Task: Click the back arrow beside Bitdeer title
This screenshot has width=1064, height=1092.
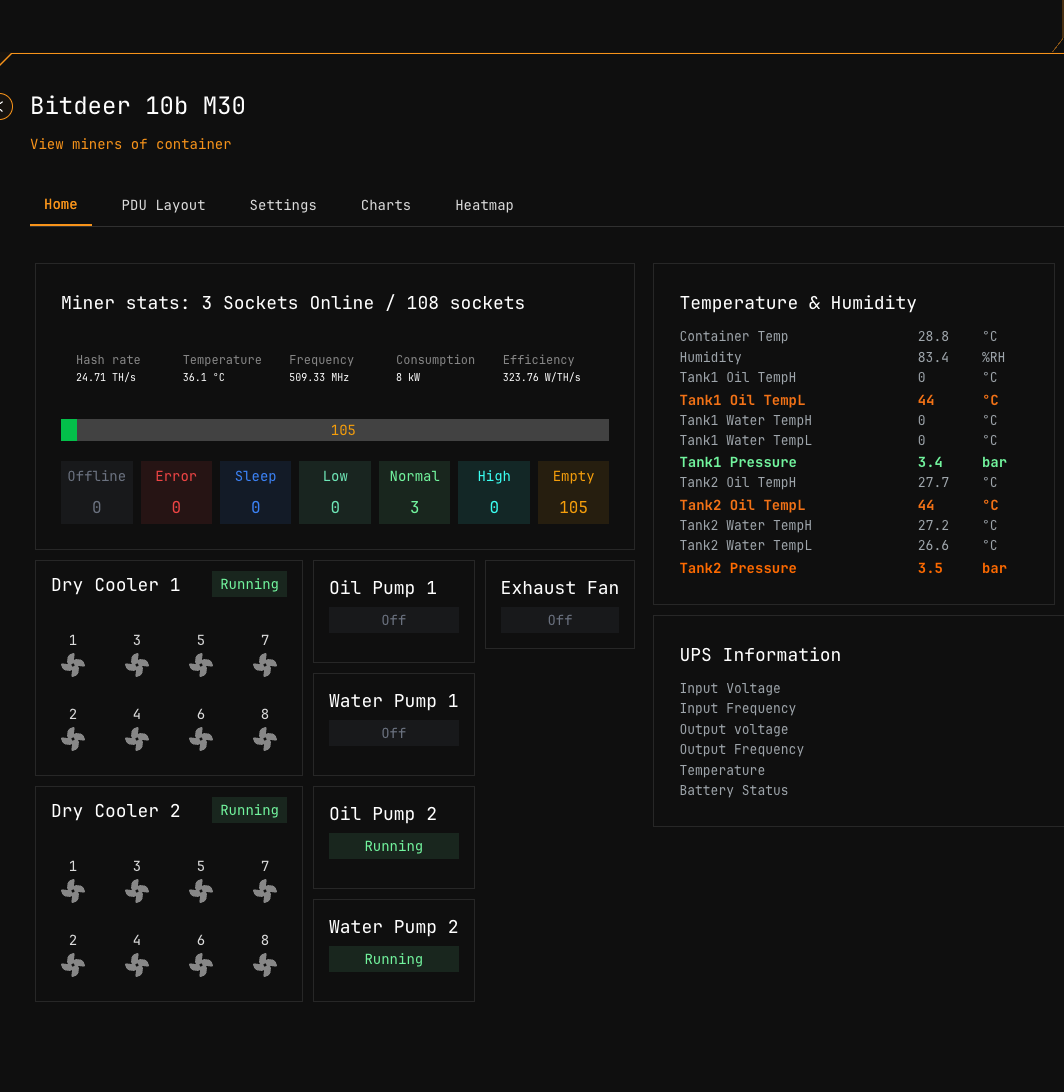Action: coord(3,106)
